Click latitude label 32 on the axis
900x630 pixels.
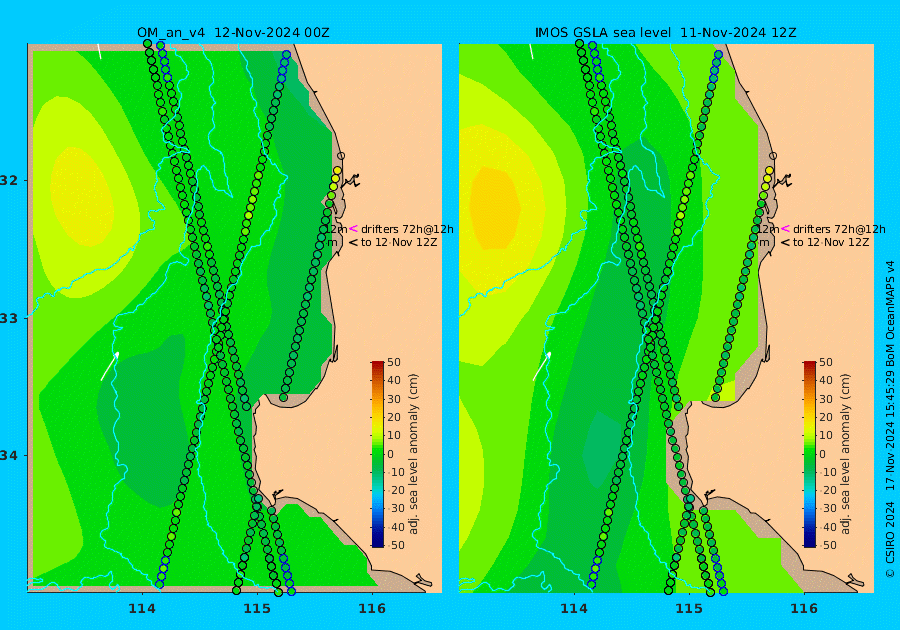[x=9, y=180]
